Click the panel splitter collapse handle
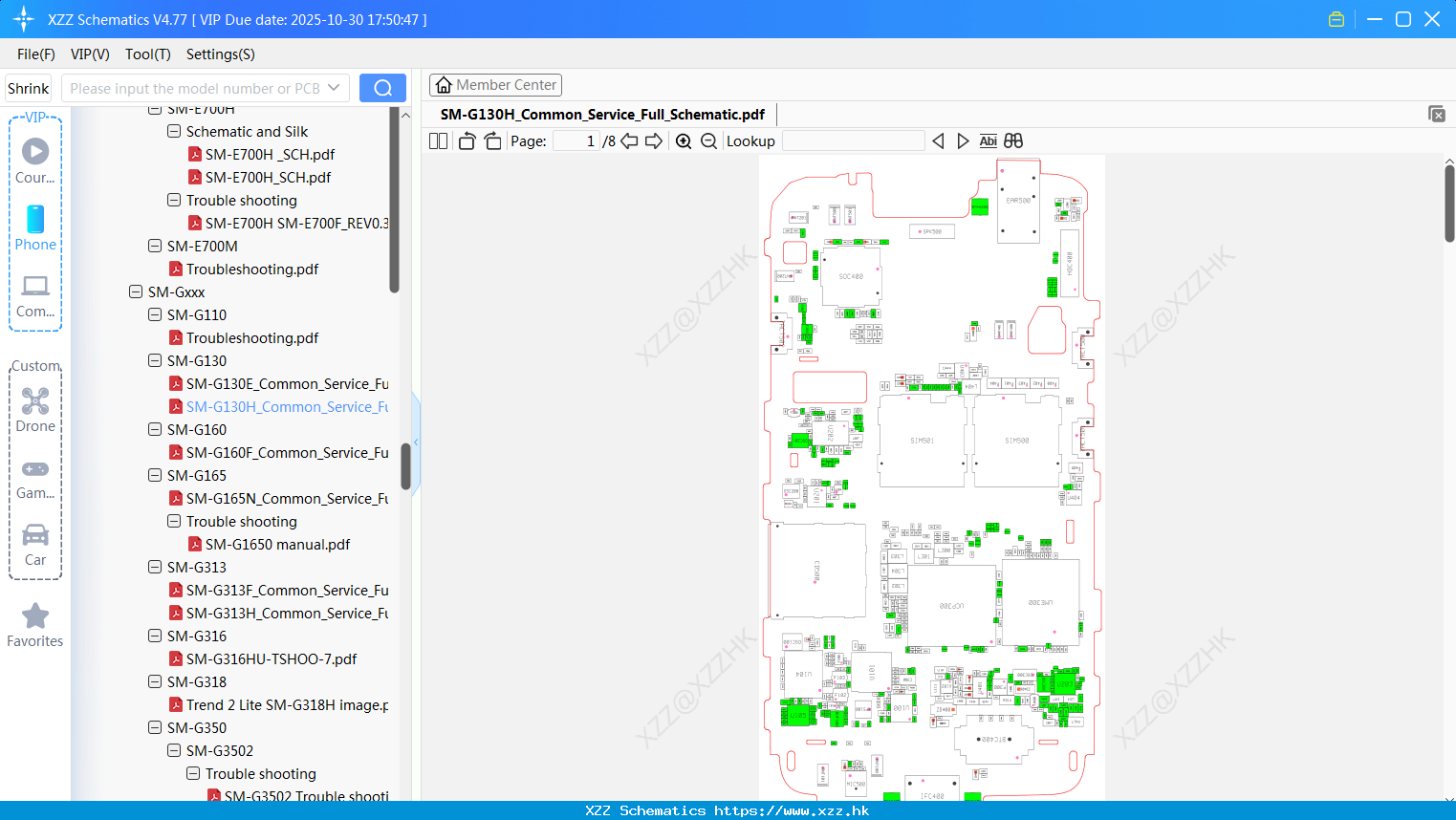1456x820 pixels. point(416,442)
